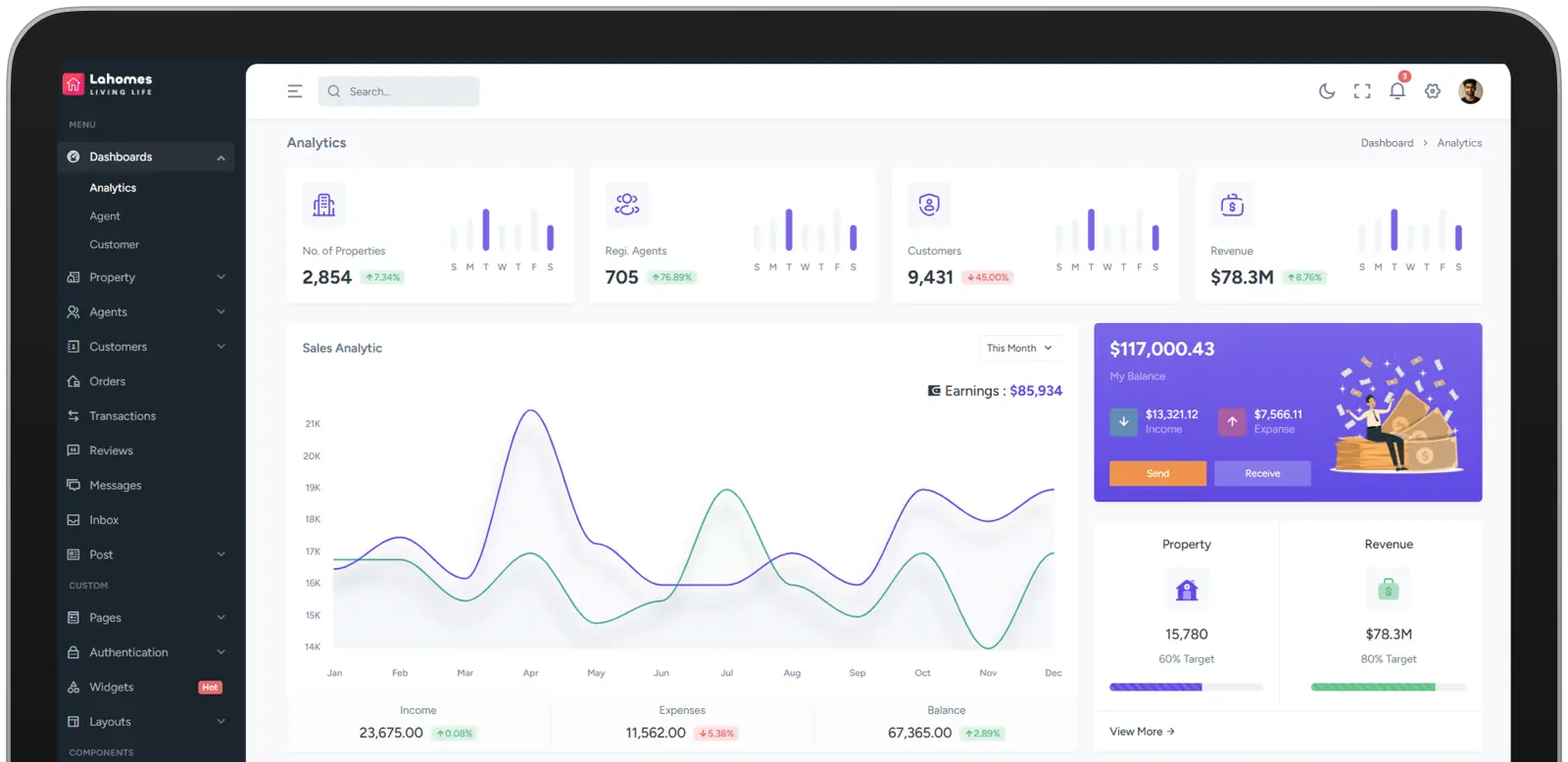Screen dimensions: 1568x762
Task: Click the orange Send button
Action: click(x=1158, y=473)
